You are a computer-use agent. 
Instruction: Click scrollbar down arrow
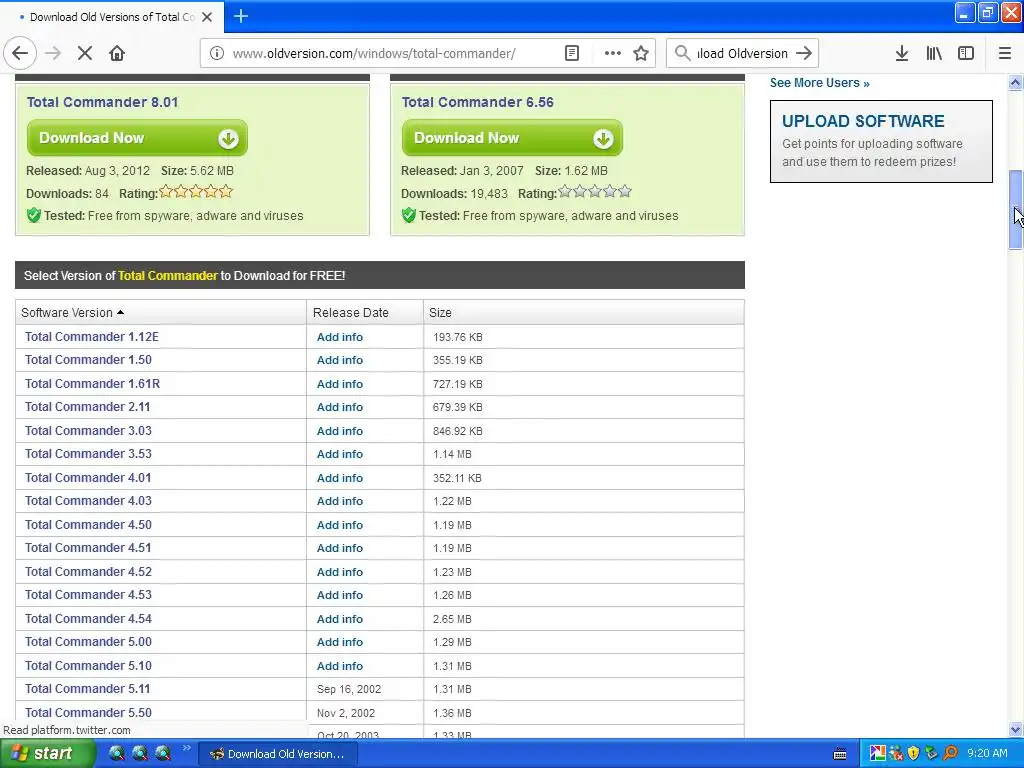pos(1015,729)
